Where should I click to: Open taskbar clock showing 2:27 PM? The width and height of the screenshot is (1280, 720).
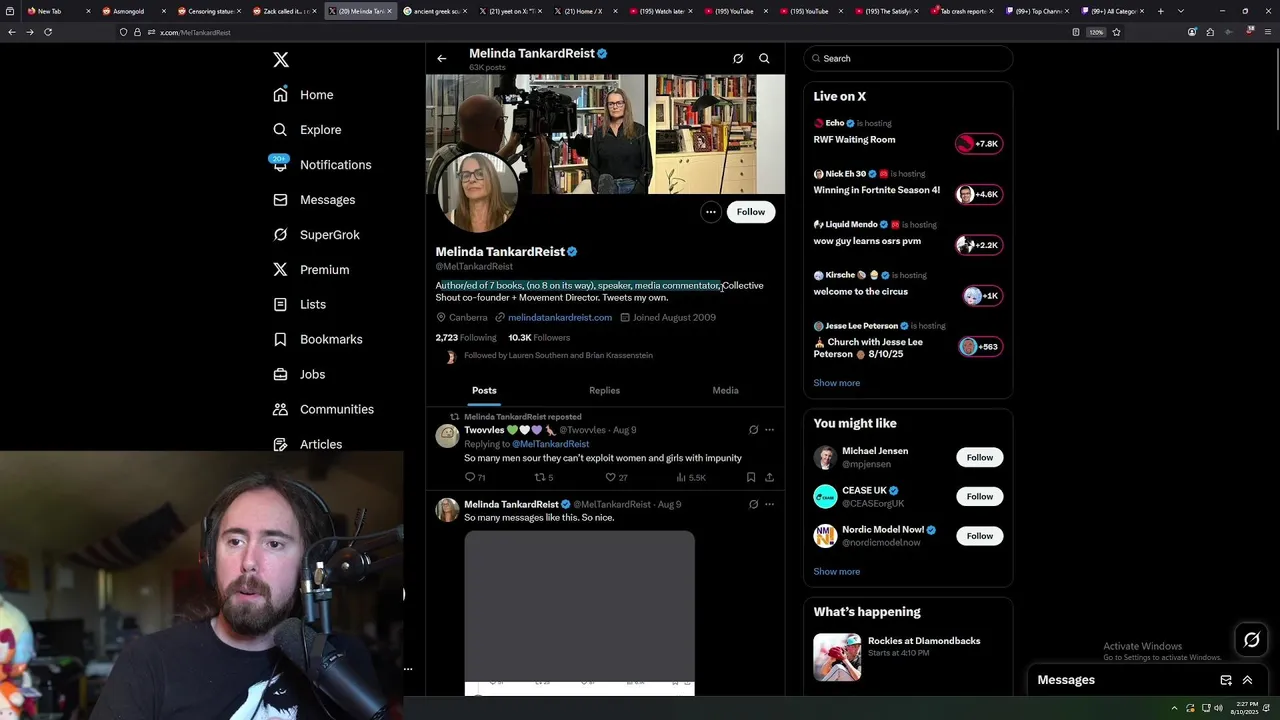point(1245,708)
